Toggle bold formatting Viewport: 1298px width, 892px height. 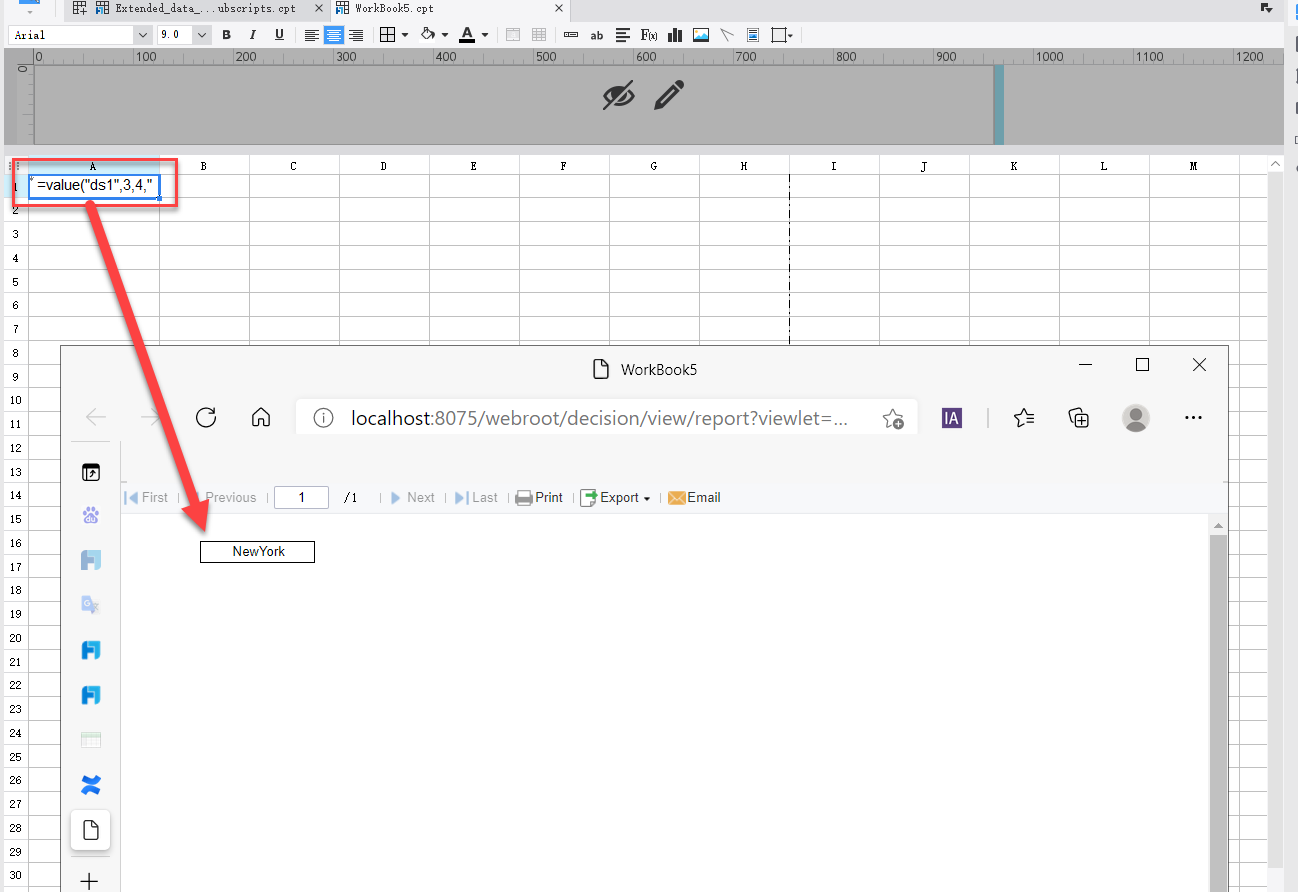pyautogui.click(x=227, y=34)
